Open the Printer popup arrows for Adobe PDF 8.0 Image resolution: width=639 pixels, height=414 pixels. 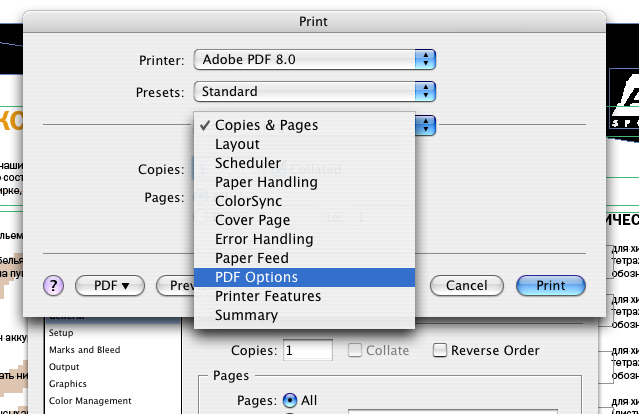425,59
